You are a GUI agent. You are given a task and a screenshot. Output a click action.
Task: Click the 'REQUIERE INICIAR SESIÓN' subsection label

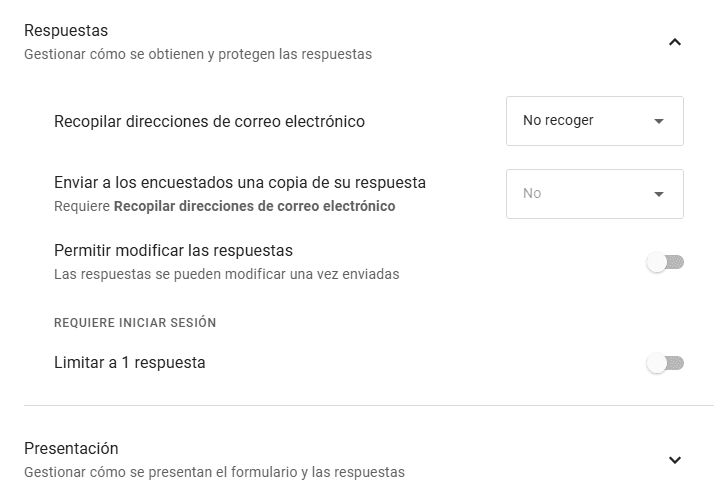pyautogui.click(x=135, y=323)
